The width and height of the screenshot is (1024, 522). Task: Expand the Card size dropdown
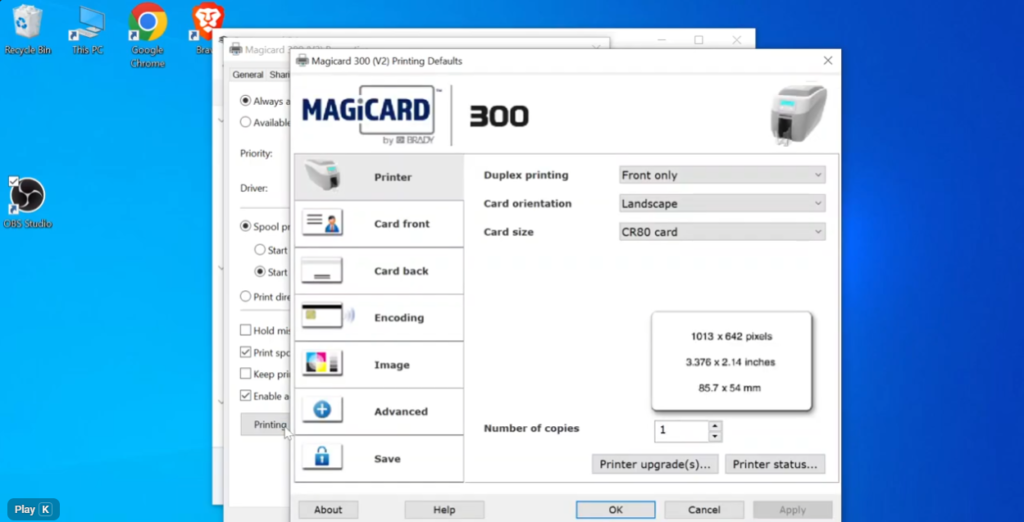click(x=722, y=232)
